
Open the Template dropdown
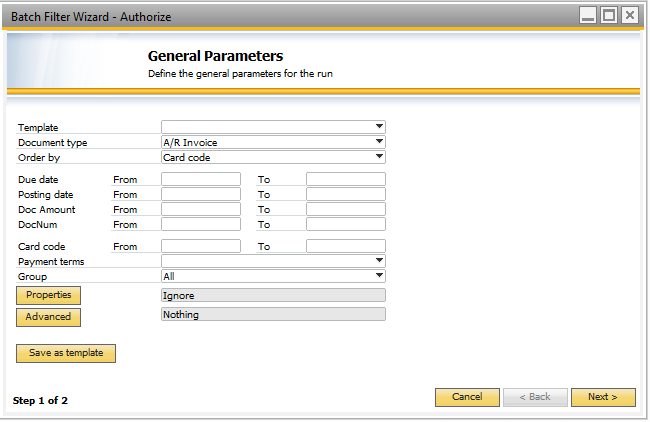coord(273,127)
